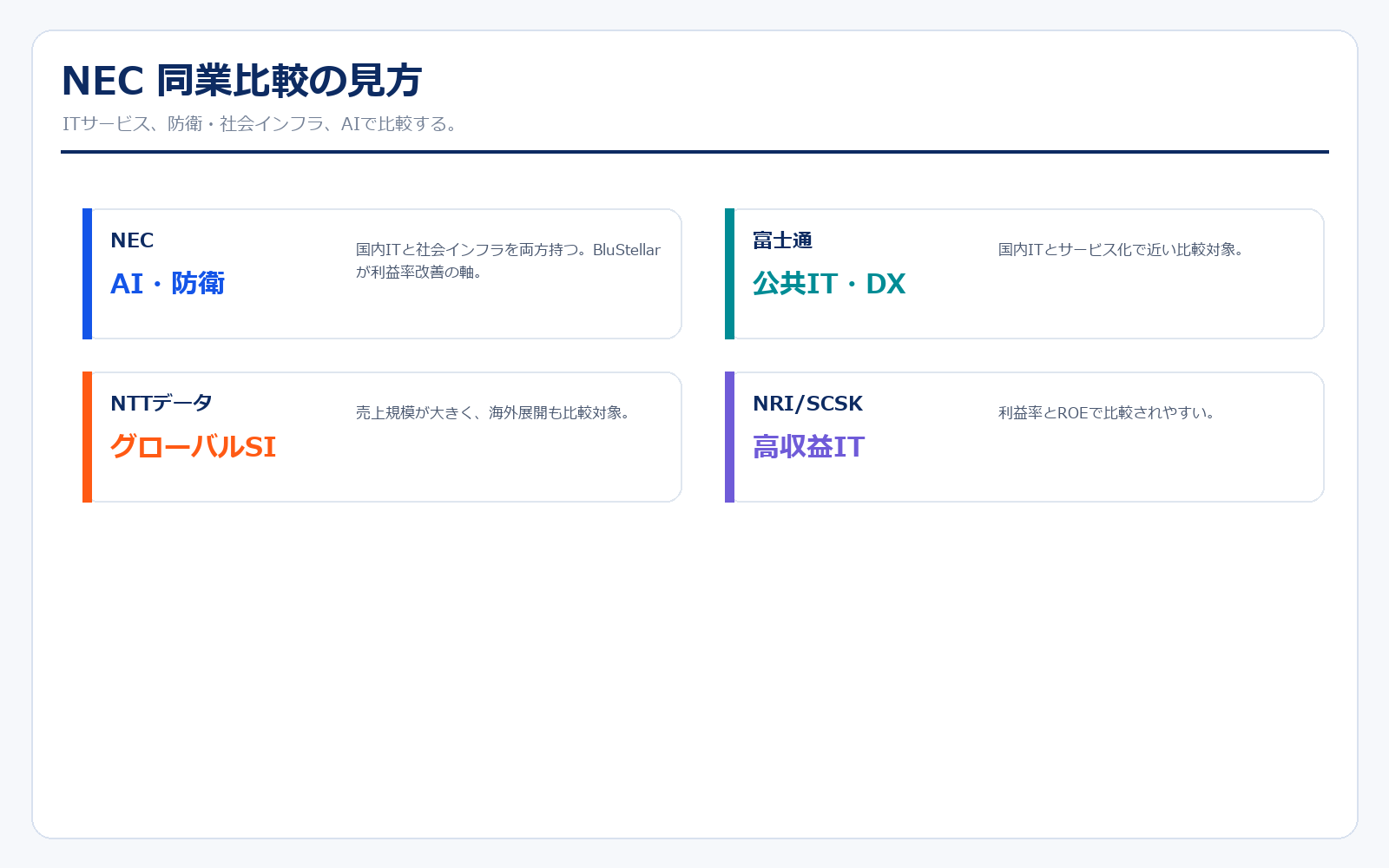
Task: Select the '富士通' company name label
Action: (x=782, y=240)
